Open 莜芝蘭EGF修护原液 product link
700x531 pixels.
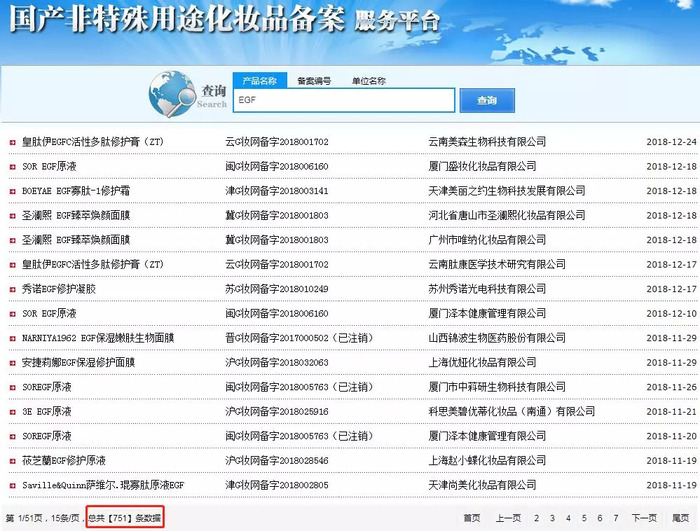coord(64,461)
